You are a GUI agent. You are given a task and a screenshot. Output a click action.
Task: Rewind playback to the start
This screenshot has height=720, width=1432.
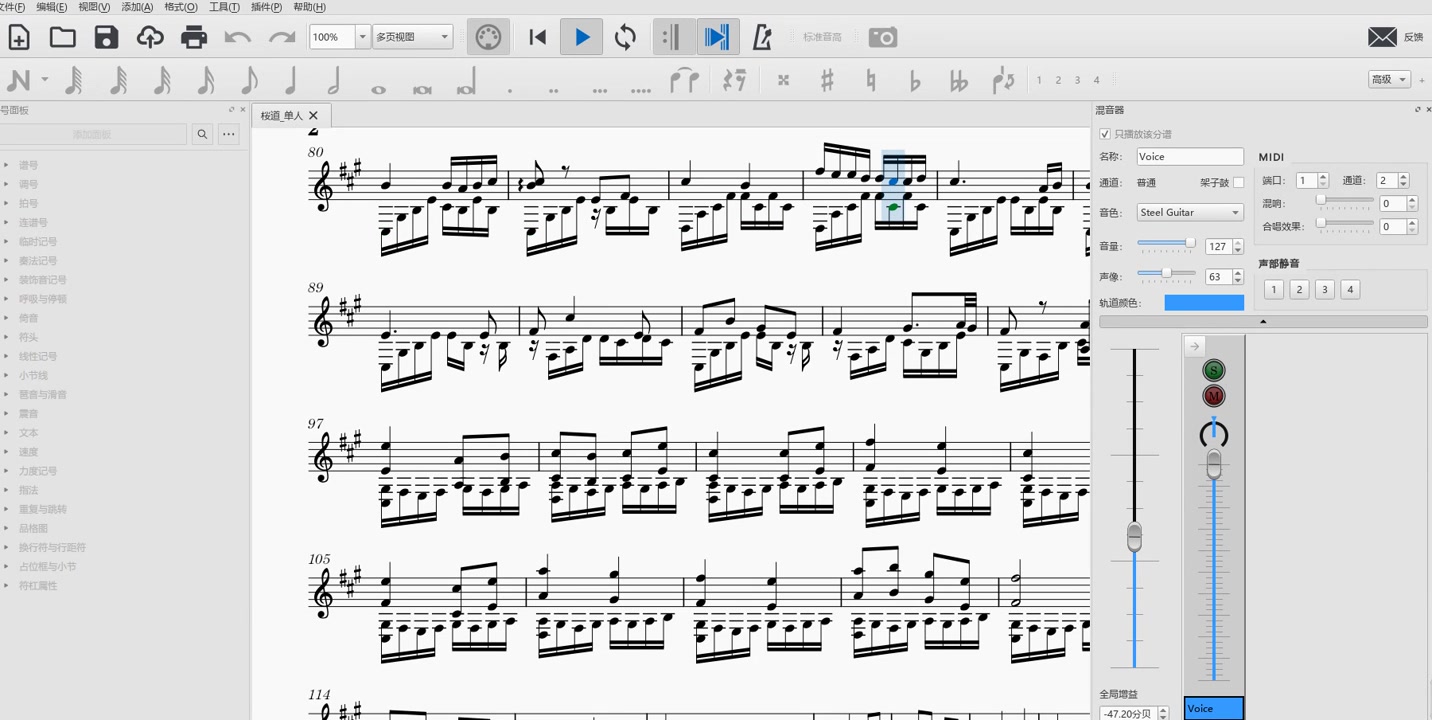[x=538, y=38]
